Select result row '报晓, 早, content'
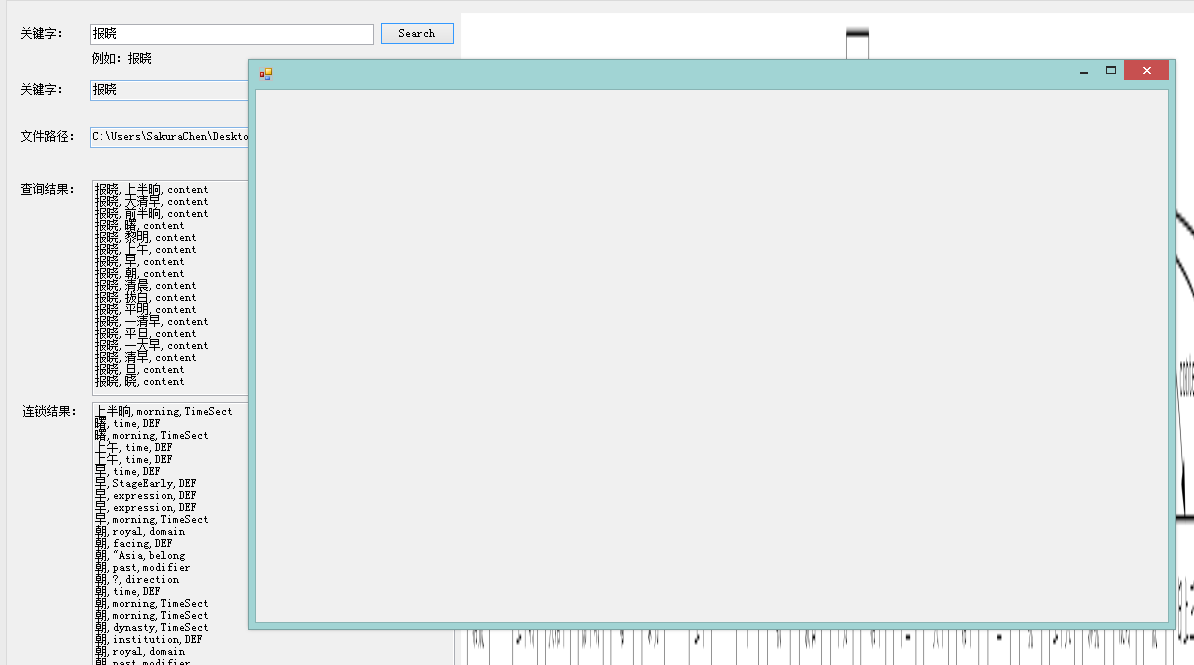The width and height of the screenshot is (1194, 665). click(x=139, y=262)
